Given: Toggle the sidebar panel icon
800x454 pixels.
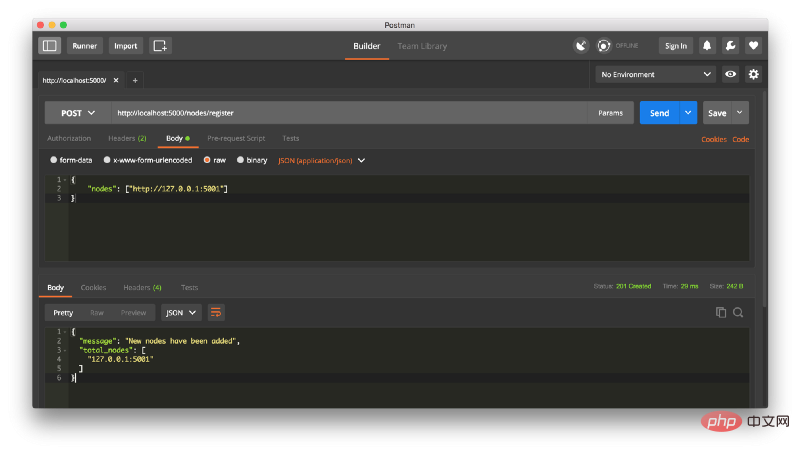Looking at the screenshot, I should tap(49, 45).
